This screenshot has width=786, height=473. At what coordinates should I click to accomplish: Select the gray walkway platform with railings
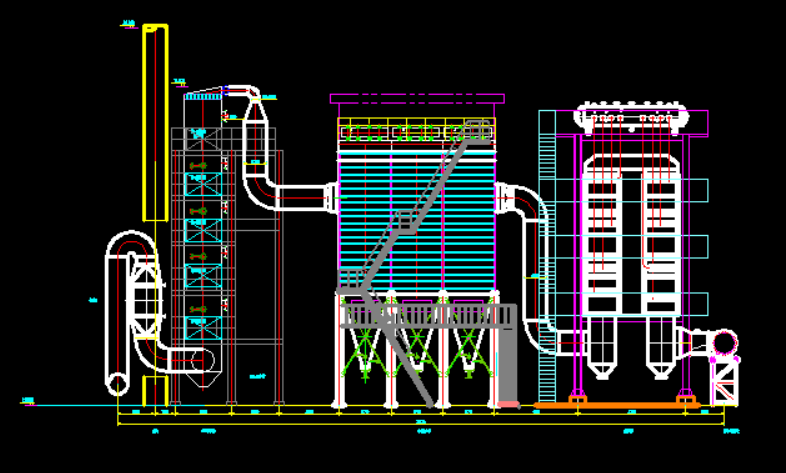pyautogui.click(x=429, y=316)
